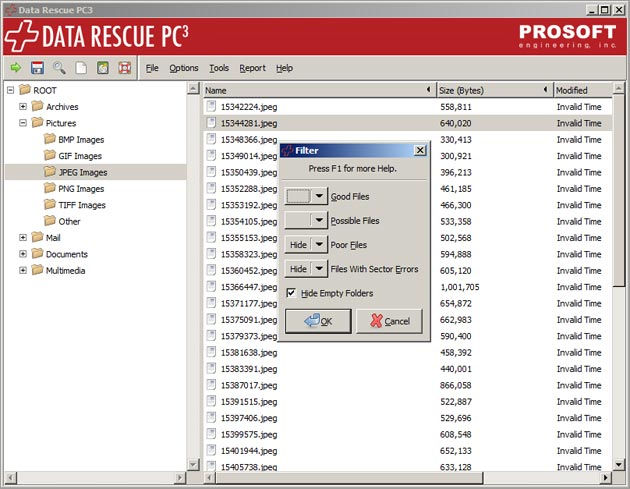Collapse the Pictures tree node
Image resolution: width=630 pixels, height=489 pixels.
[23, 123]
